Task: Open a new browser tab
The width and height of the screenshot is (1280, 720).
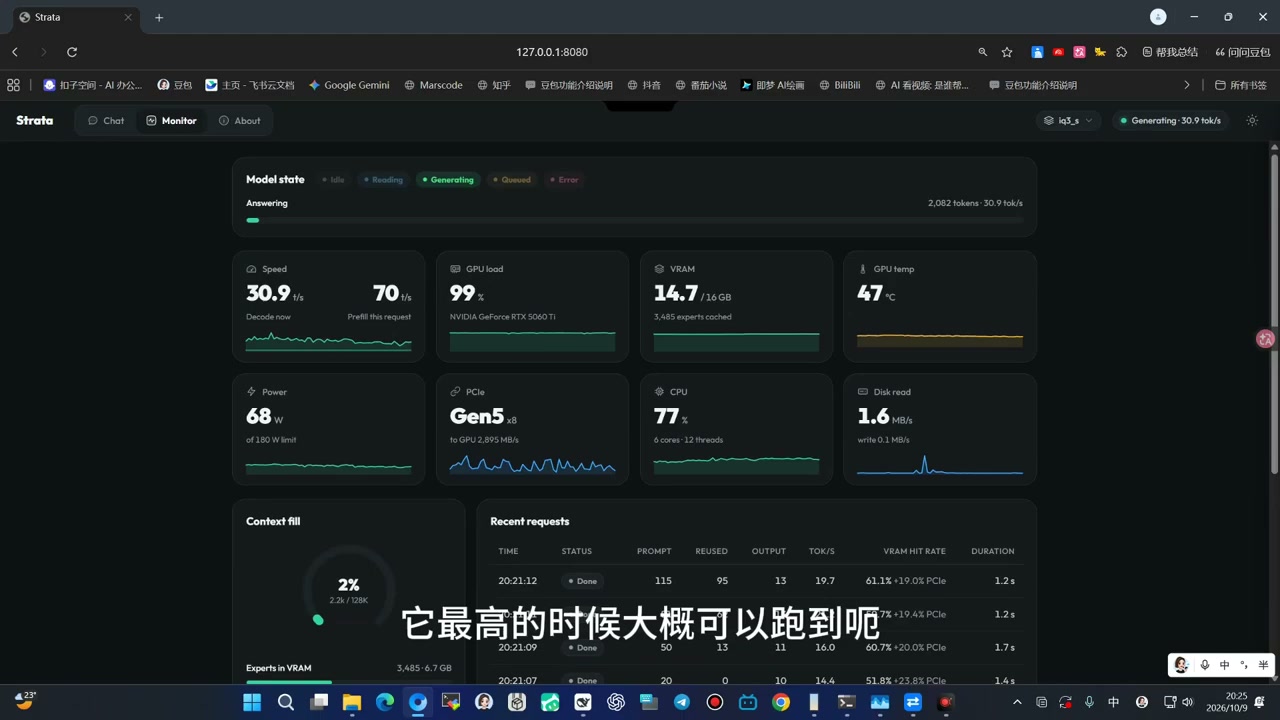Action: click(x=159, y=17)
